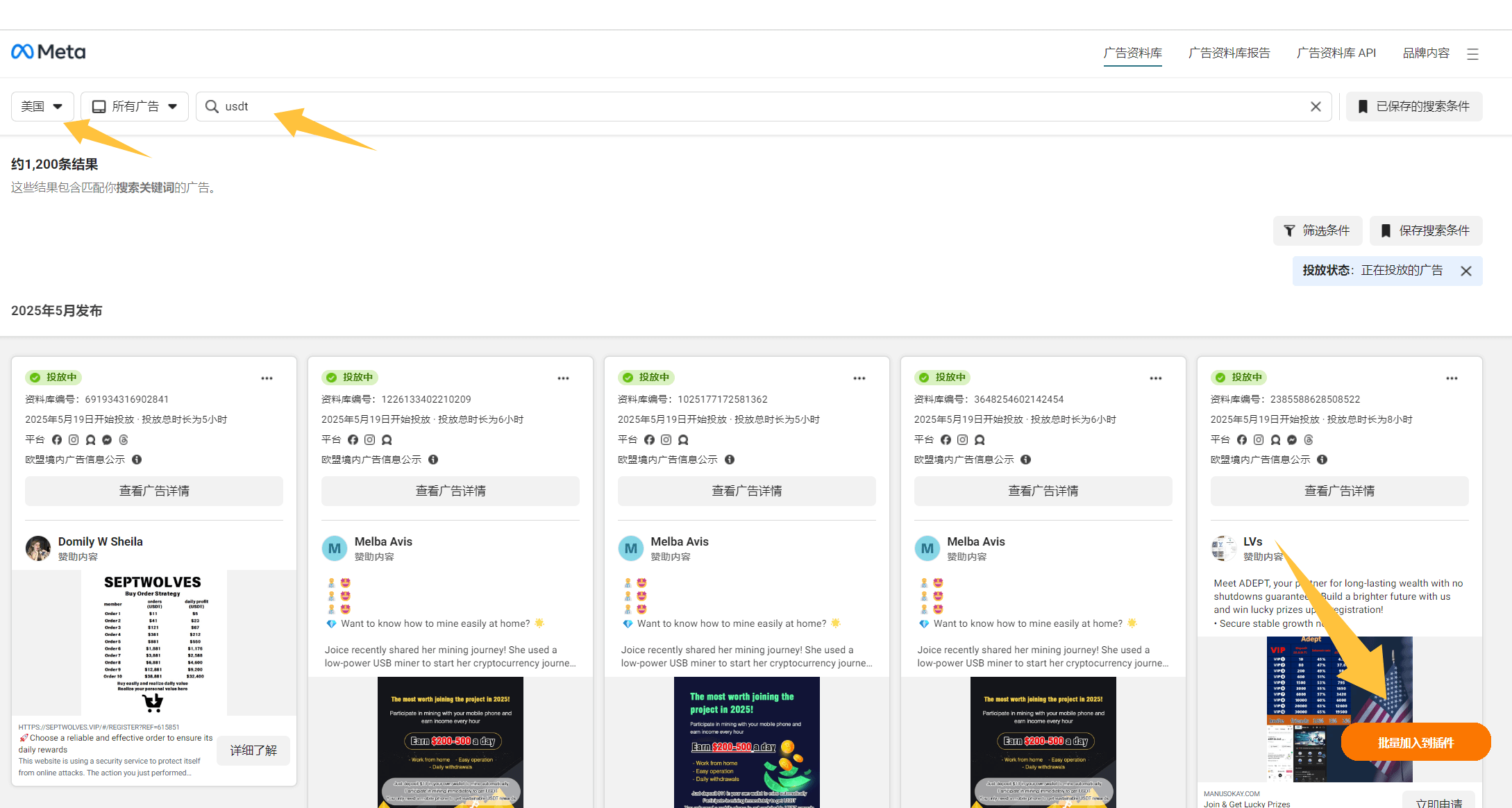
Task: Open three-dot menu on ad 3648254602142454
Action: (x=1156, y=378)
